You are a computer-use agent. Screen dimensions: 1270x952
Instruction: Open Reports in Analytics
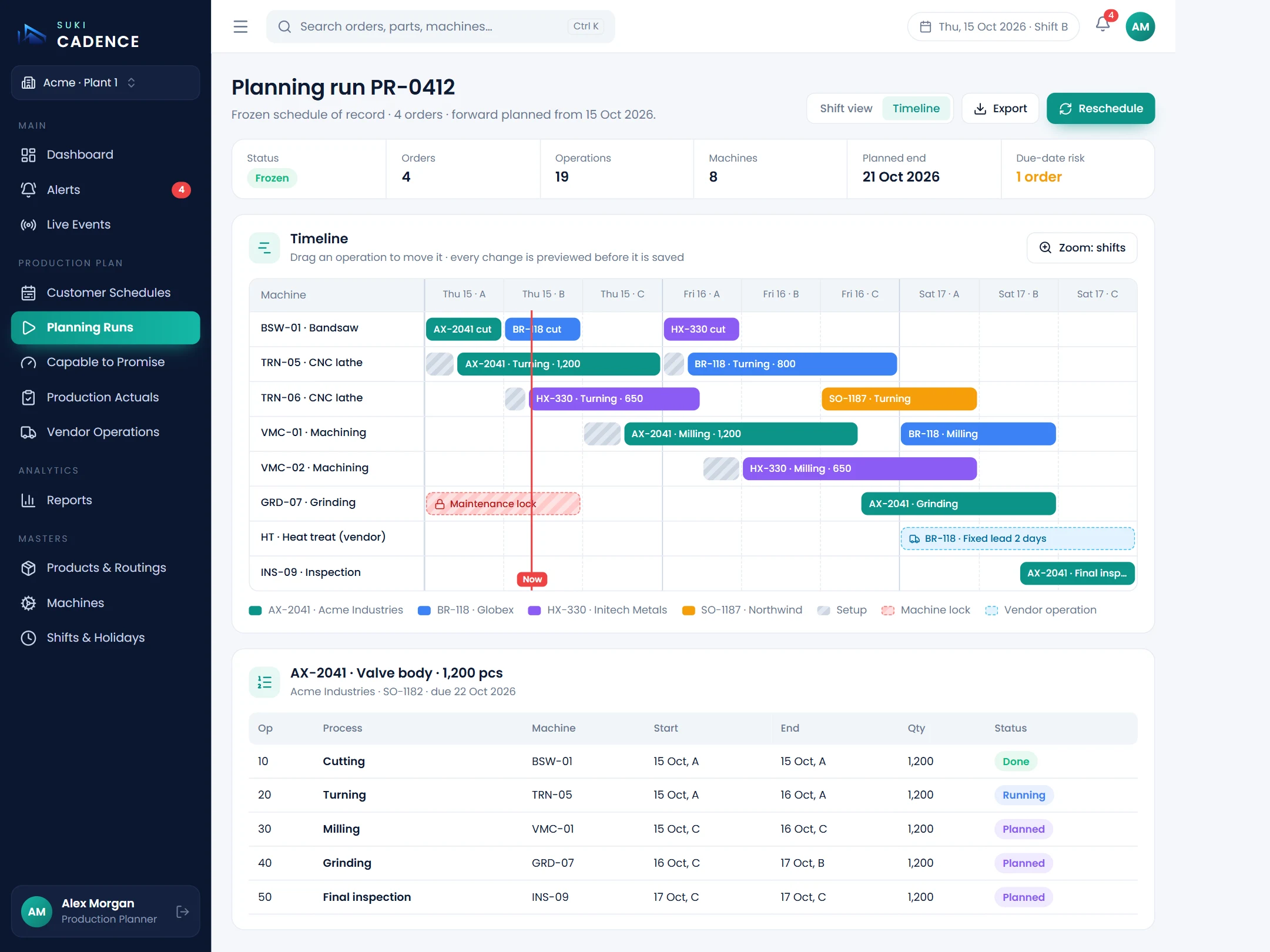pyautogui.click(x=105, y=500)
